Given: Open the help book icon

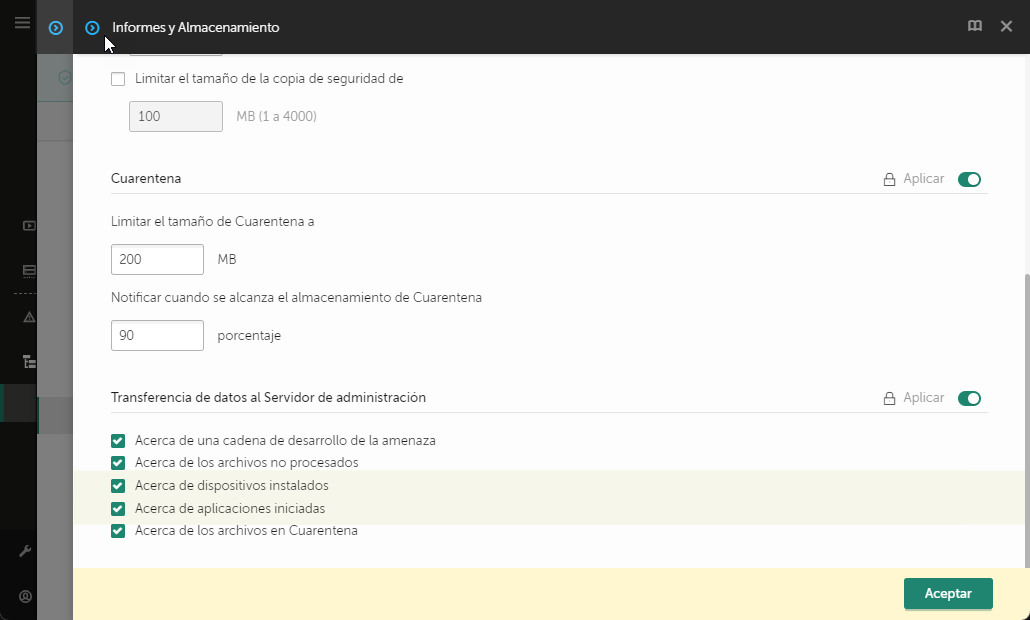Looking at the screenshot, I should 974,27.
